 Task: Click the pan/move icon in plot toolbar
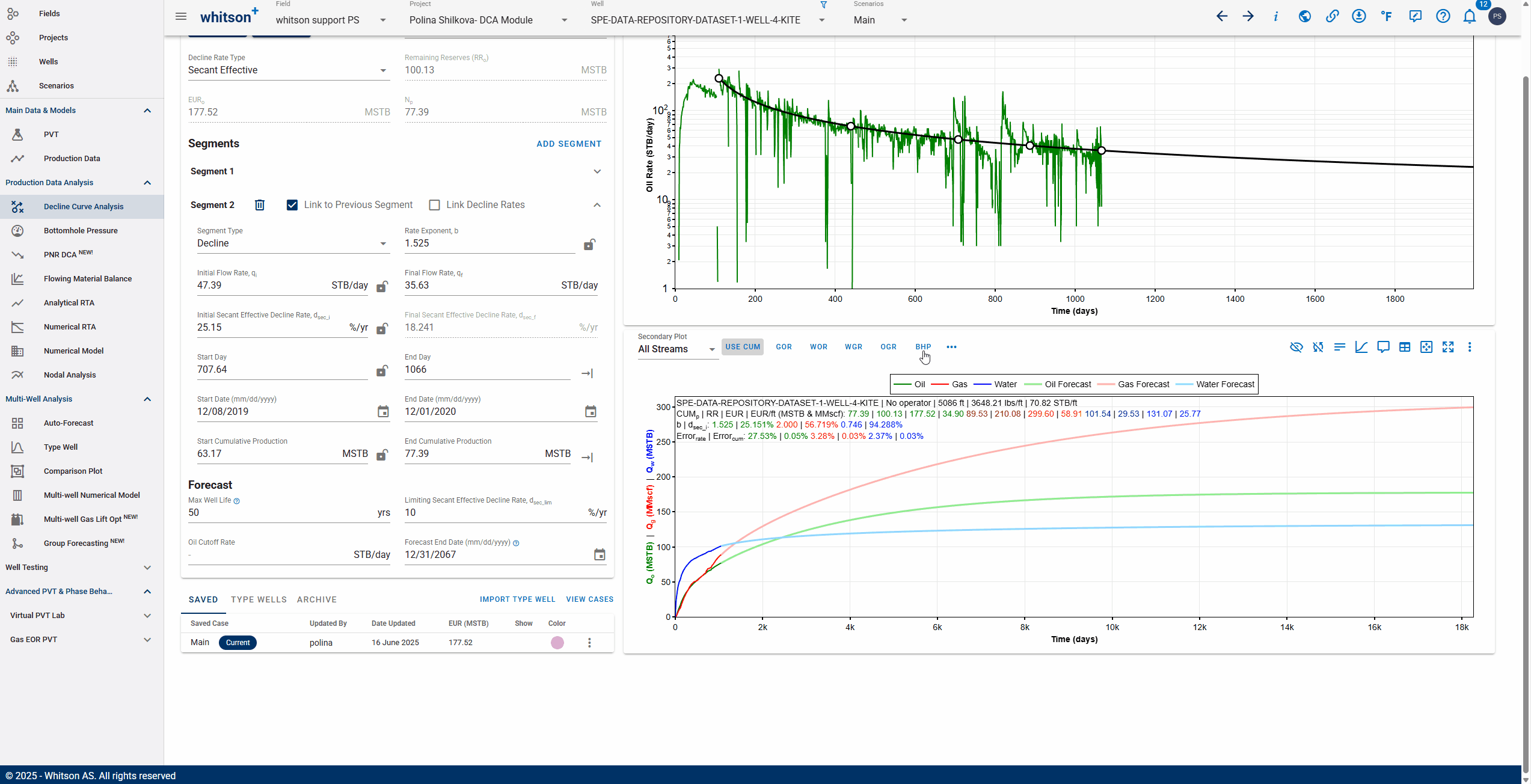pos(1426,347)
